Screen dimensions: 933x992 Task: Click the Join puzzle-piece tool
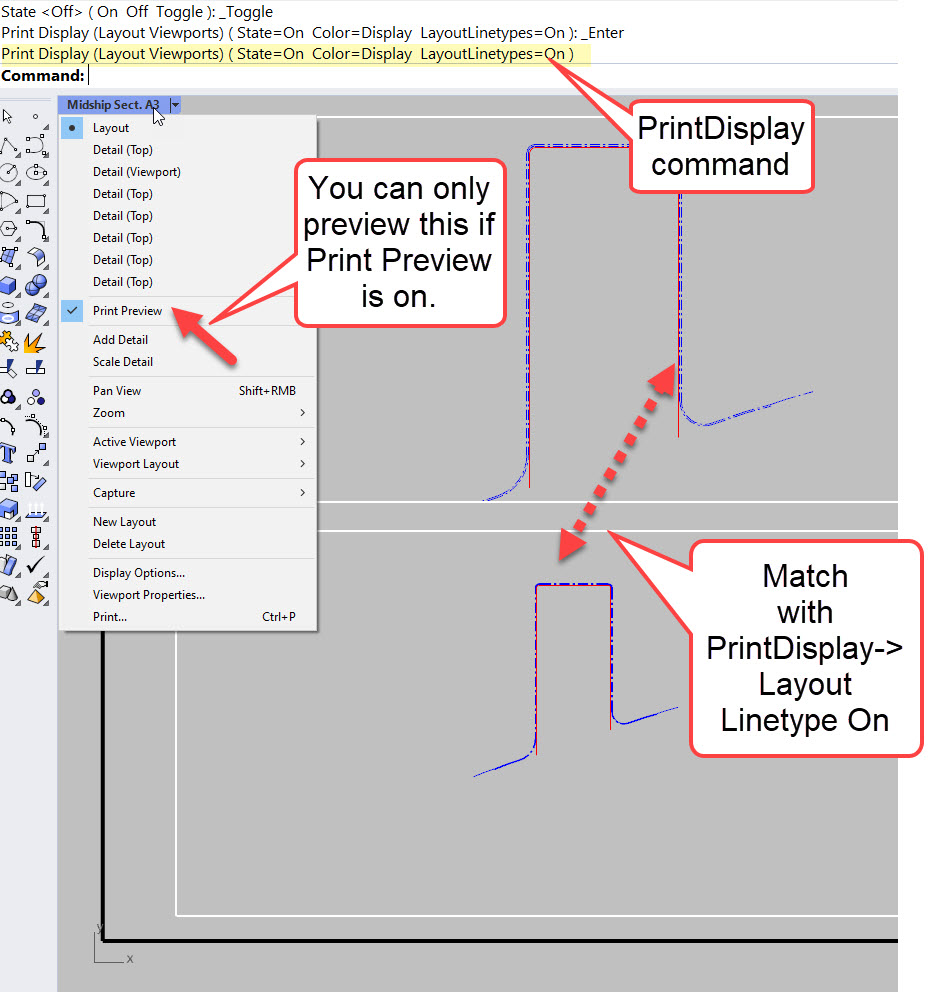point(9,342)
